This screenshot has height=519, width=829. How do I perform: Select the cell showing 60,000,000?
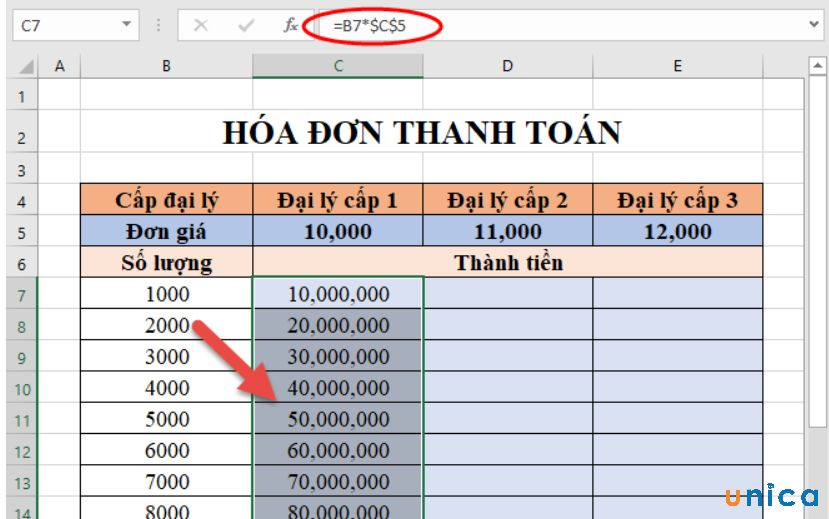(338, 450)
